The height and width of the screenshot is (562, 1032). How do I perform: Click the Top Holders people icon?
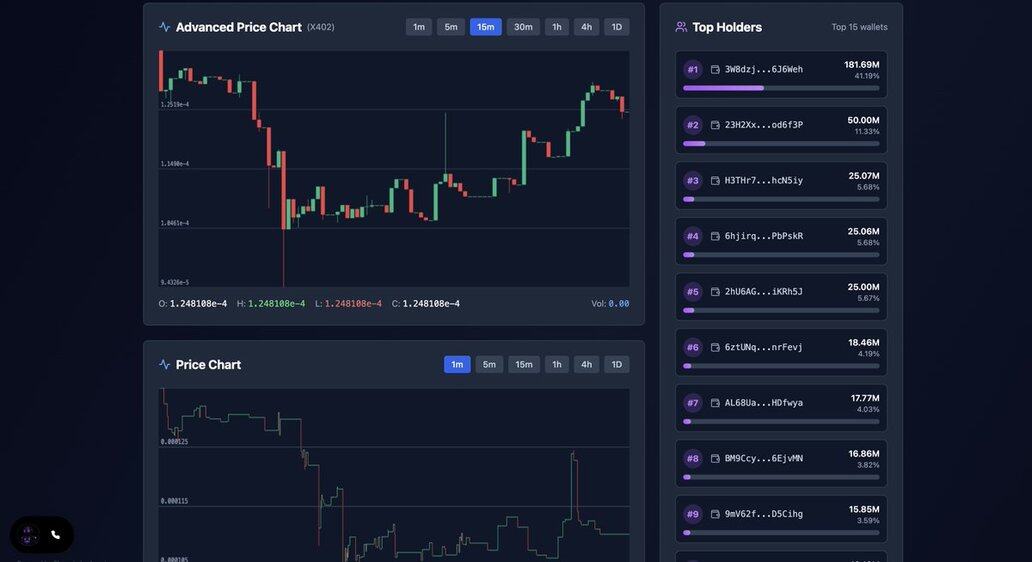click(681, 27)
